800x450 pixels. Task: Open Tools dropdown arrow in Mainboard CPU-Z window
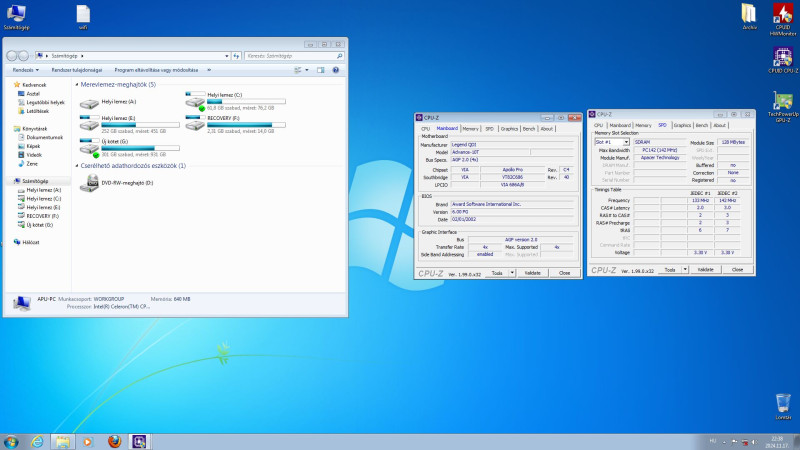(512, 273)
